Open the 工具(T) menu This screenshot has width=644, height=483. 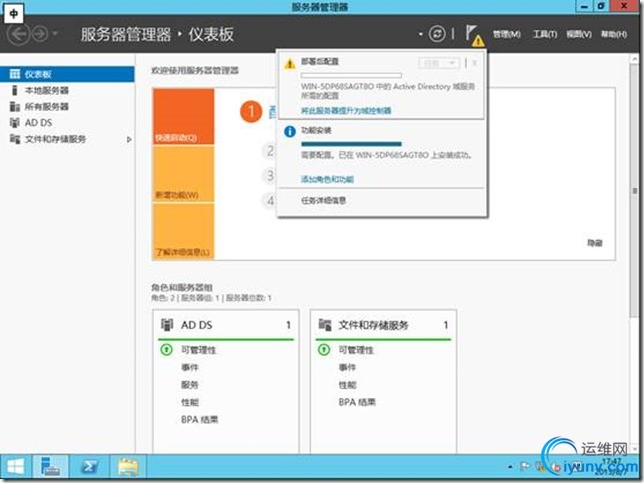click(545, 34)
